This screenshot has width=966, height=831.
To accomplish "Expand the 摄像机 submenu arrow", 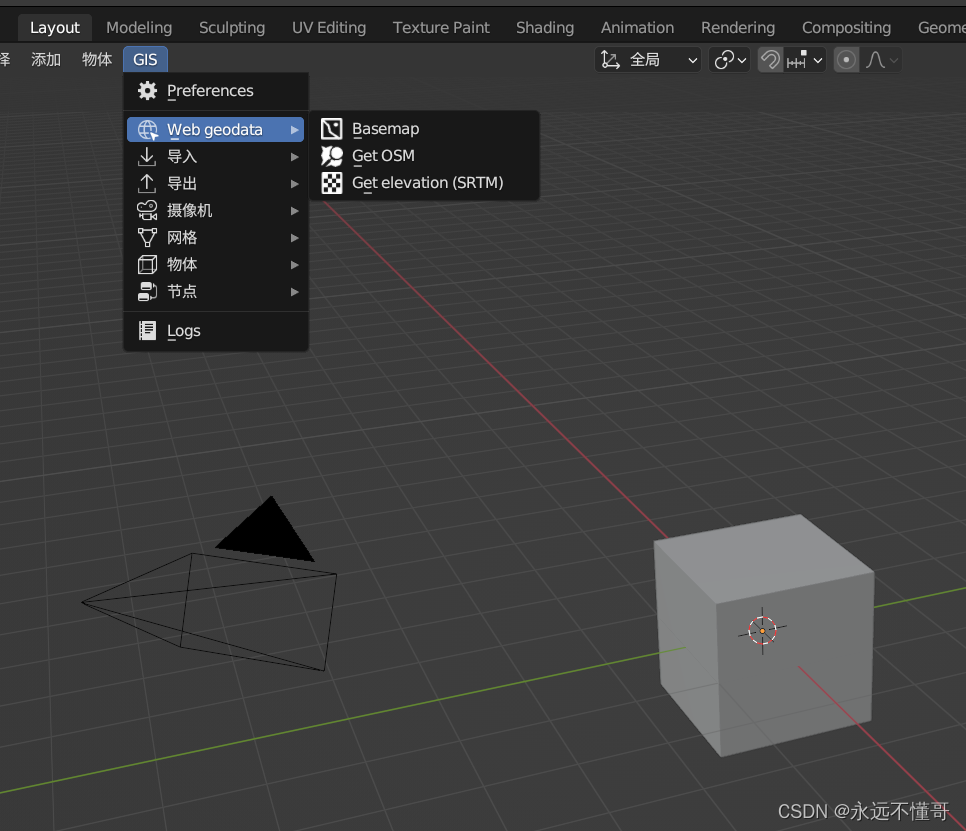I will click(x=294, y=211).
